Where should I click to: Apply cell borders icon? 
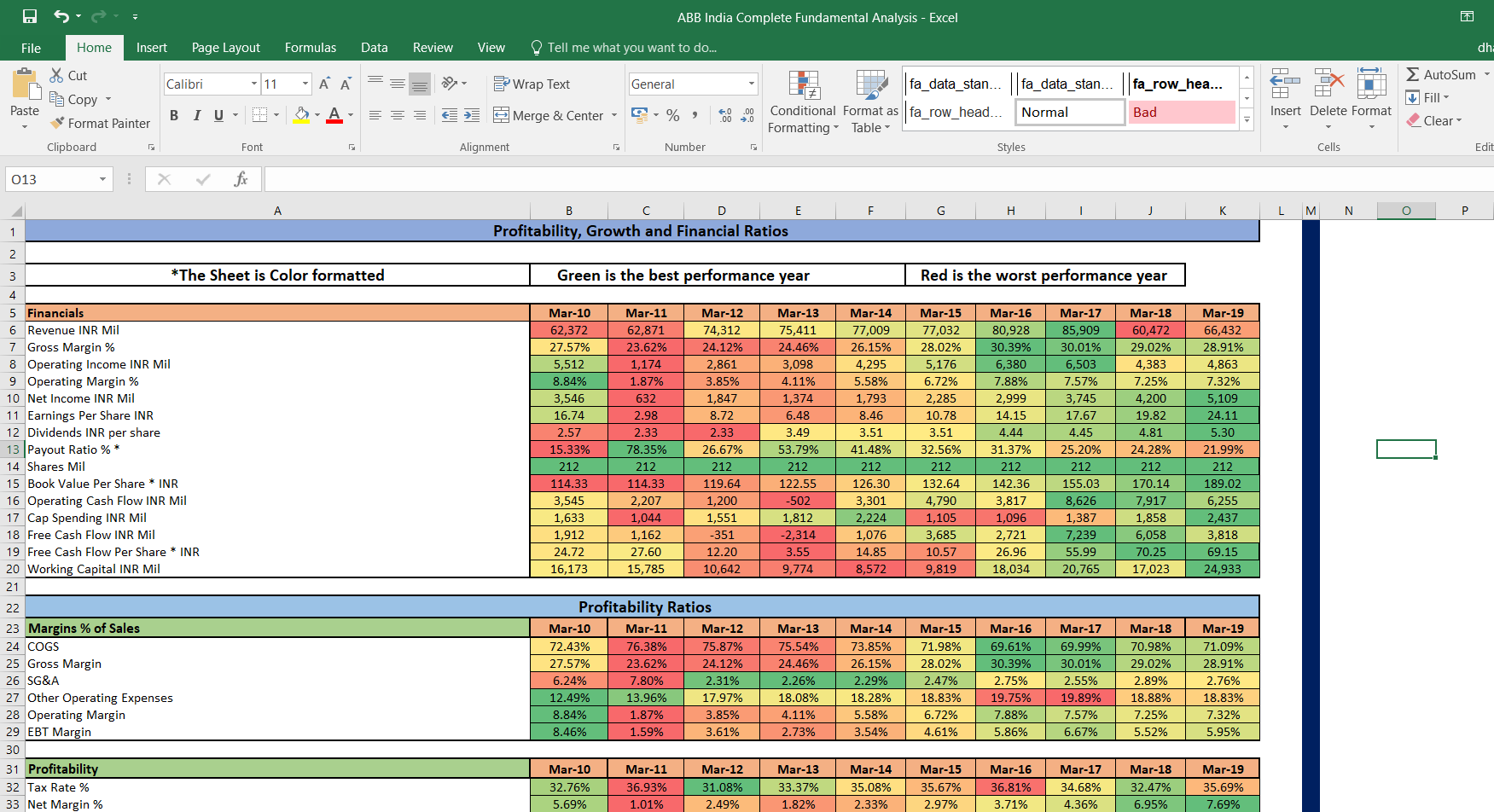pyautogui.click(x=260, y=115)
